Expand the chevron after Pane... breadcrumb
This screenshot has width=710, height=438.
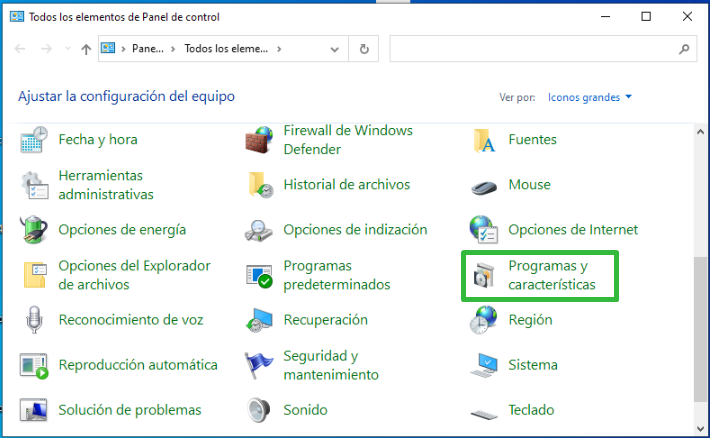(x=173, y=49)
